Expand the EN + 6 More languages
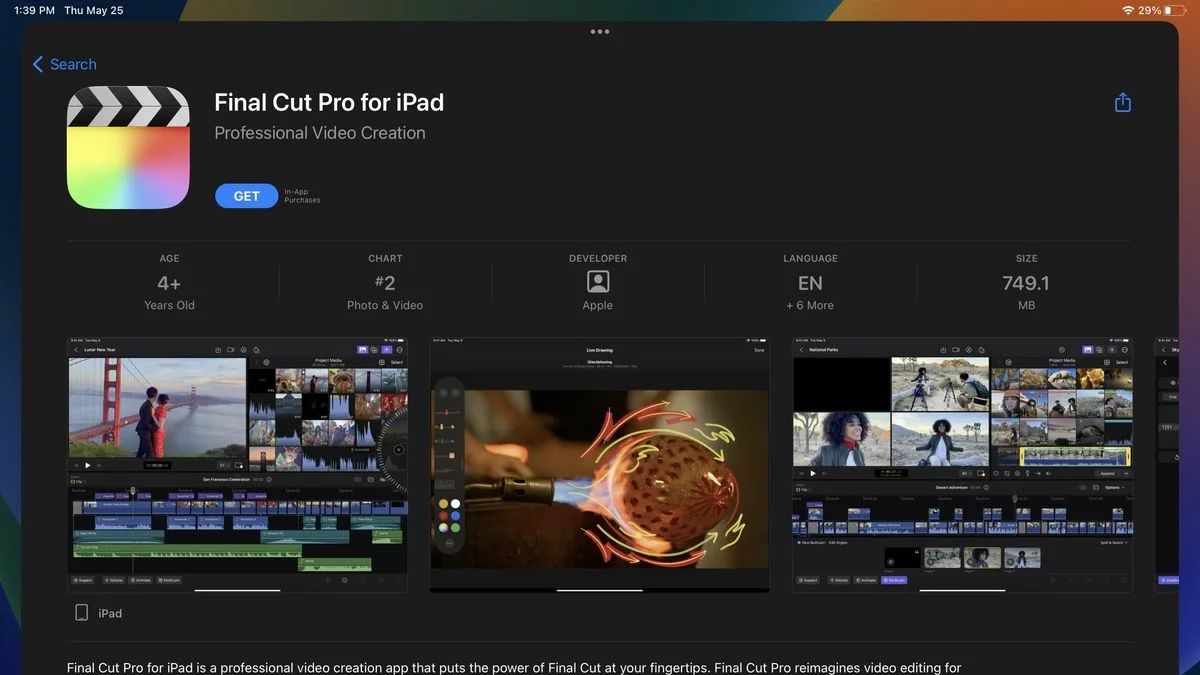This screenshot has height=675, width=1200. 810,282
